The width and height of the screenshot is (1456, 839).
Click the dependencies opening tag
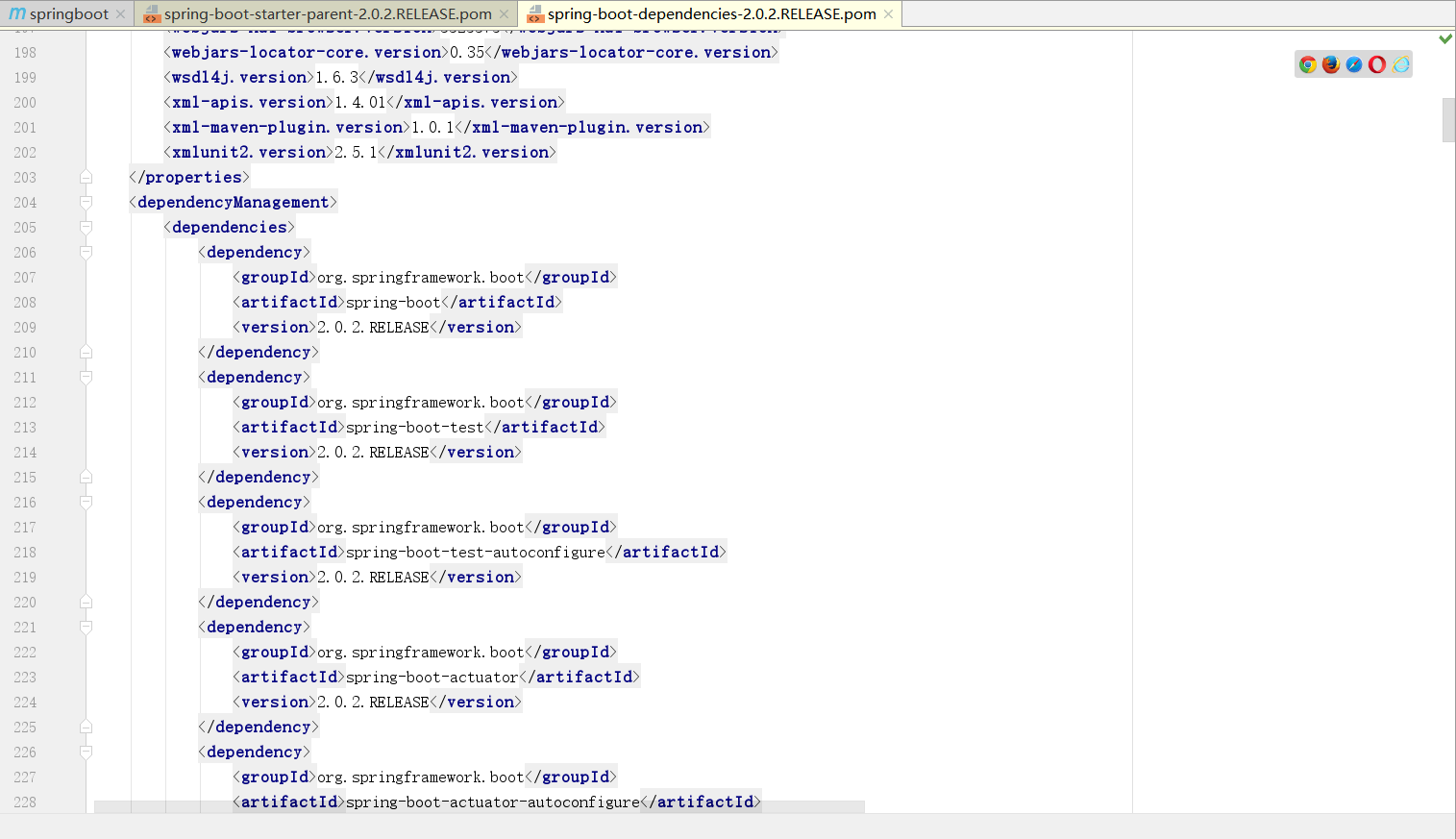tap(230, 227)
